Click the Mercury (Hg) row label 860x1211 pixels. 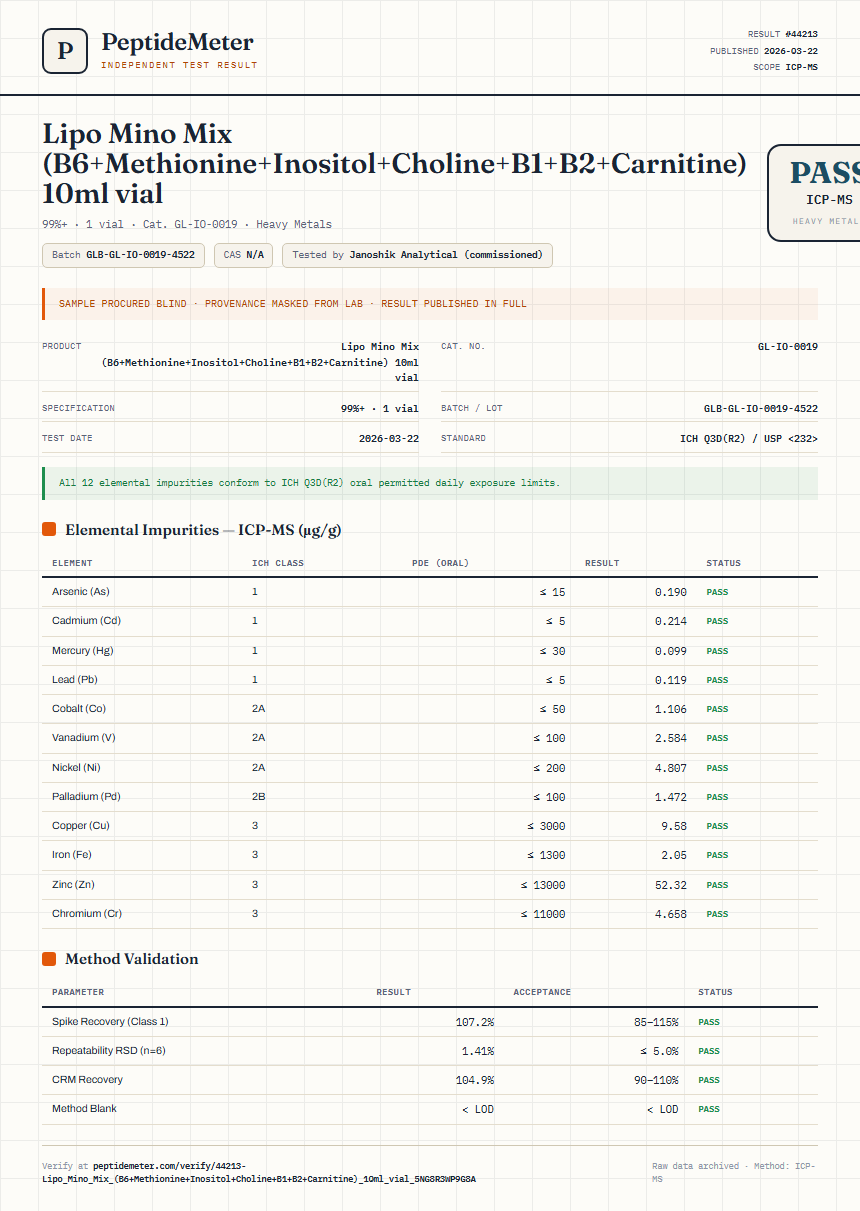pyautogui.click(x=83, y=651)
